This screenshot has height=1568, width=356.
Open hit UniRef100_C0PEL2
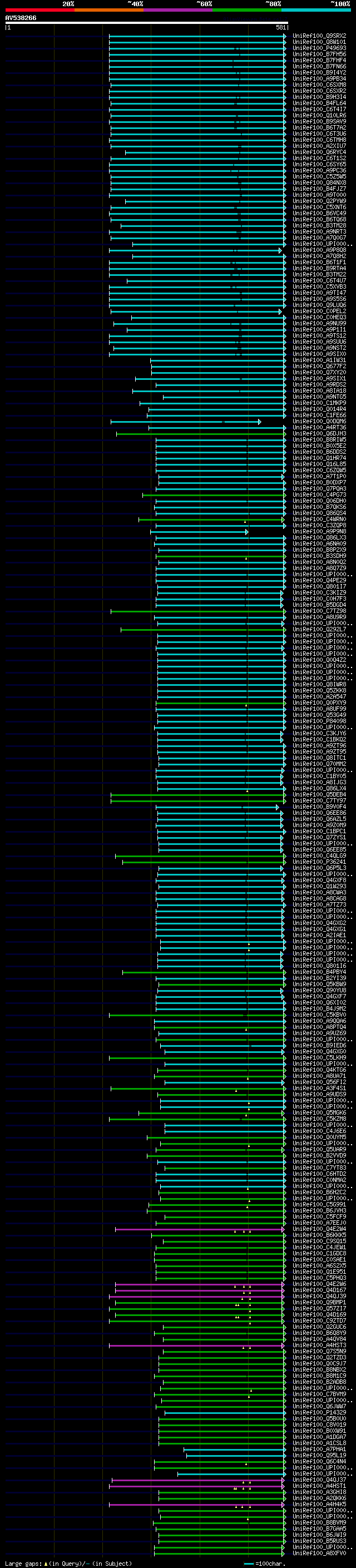point(319,311)
